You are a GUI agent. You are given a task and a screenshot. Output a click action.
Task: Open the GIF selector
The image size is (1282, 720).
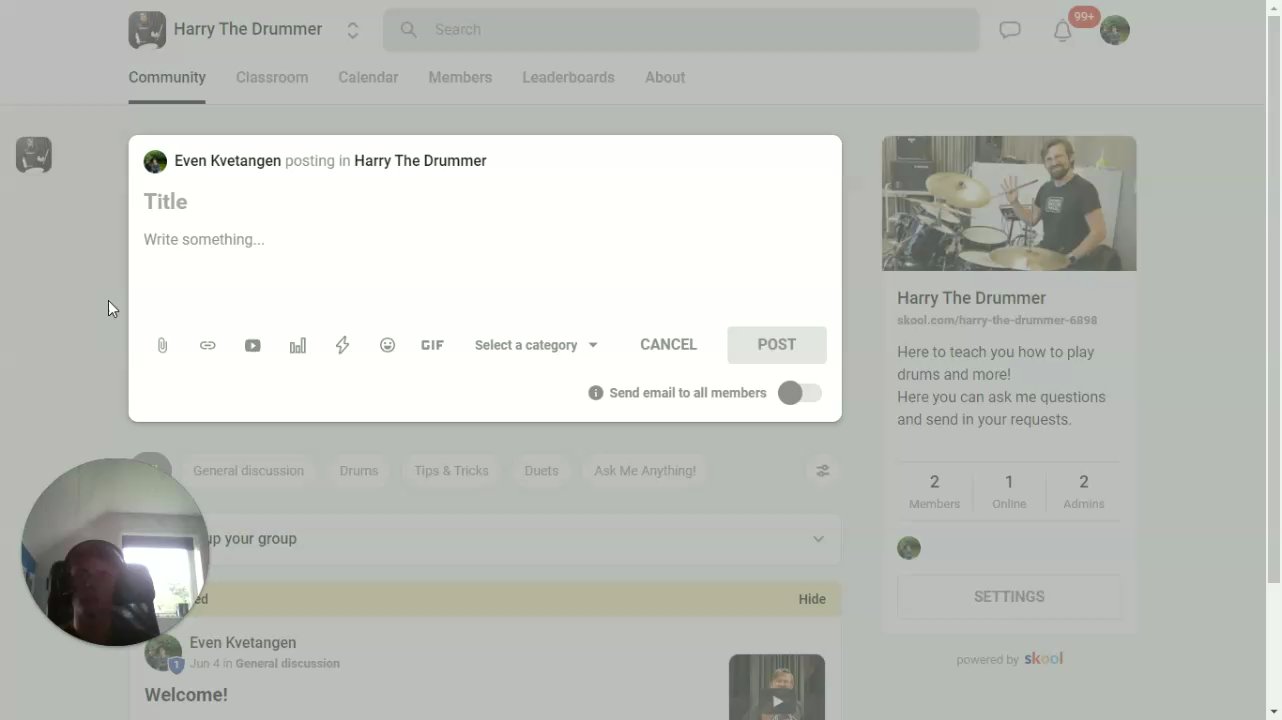[x=432, y=345]
